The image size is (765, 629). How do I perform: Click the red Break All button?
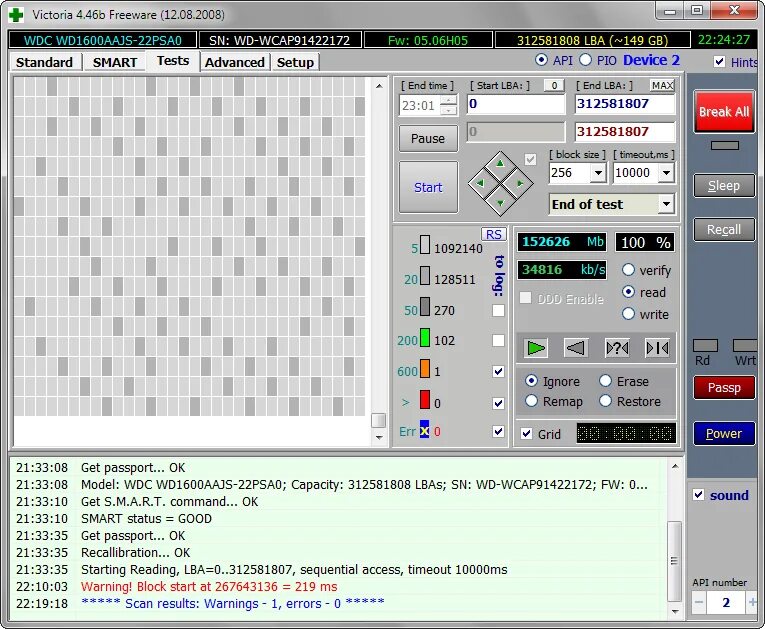tap(724, 111)
